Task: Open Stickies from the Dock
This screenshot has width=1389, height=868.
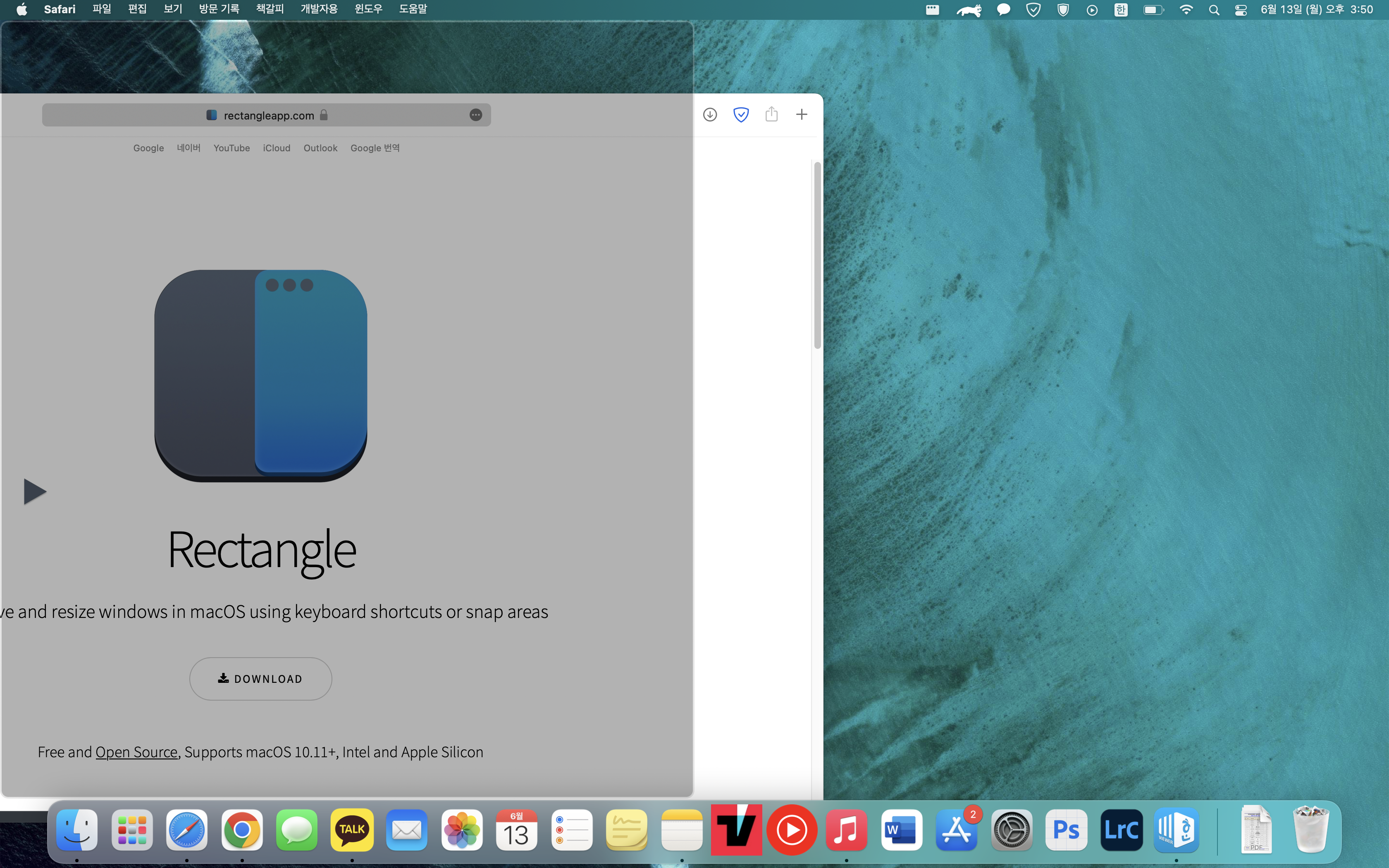Action: (x=627, y=830)
